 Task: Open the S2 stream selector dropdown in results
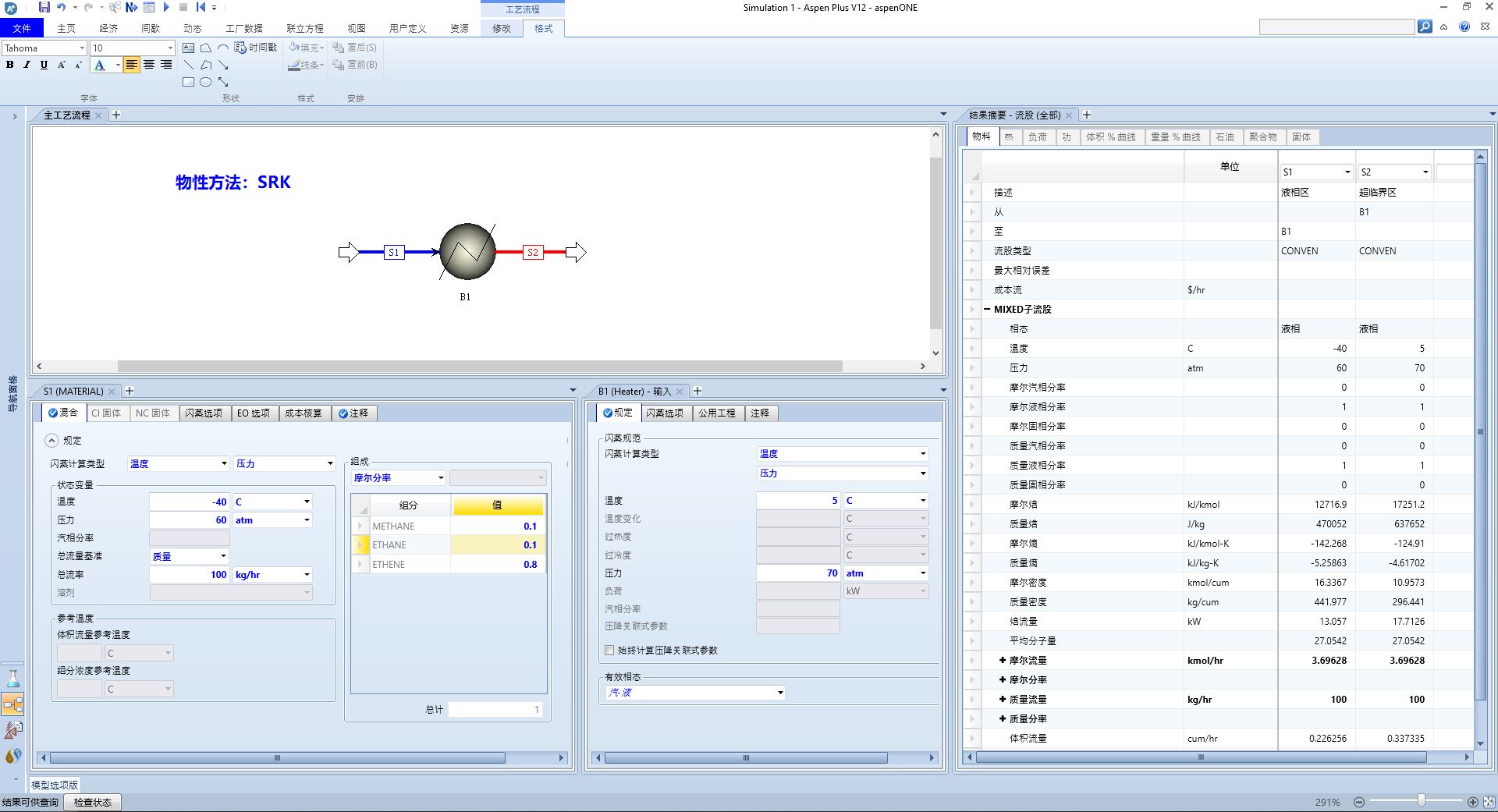[1425, 172]
